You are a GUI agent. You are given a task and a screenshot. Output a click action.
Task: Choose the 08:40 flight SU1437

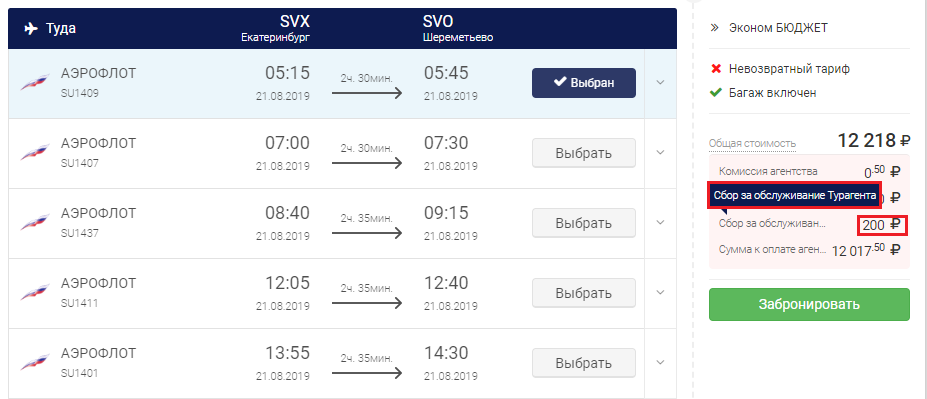point(584,223)
